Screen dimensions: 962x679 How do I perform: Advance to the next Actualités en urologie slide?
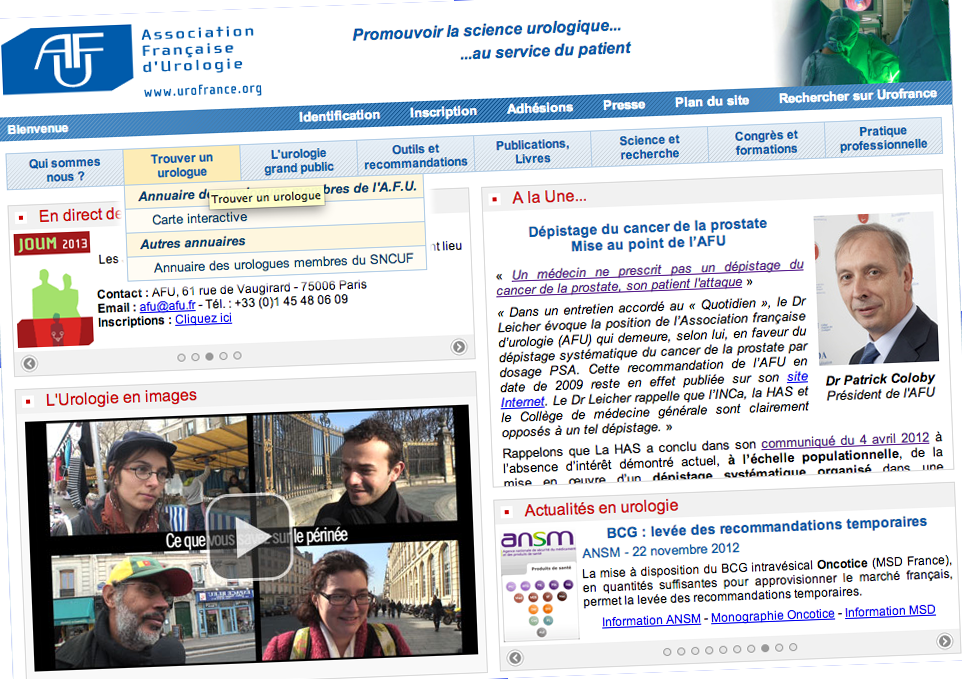[x=944, y=640]
